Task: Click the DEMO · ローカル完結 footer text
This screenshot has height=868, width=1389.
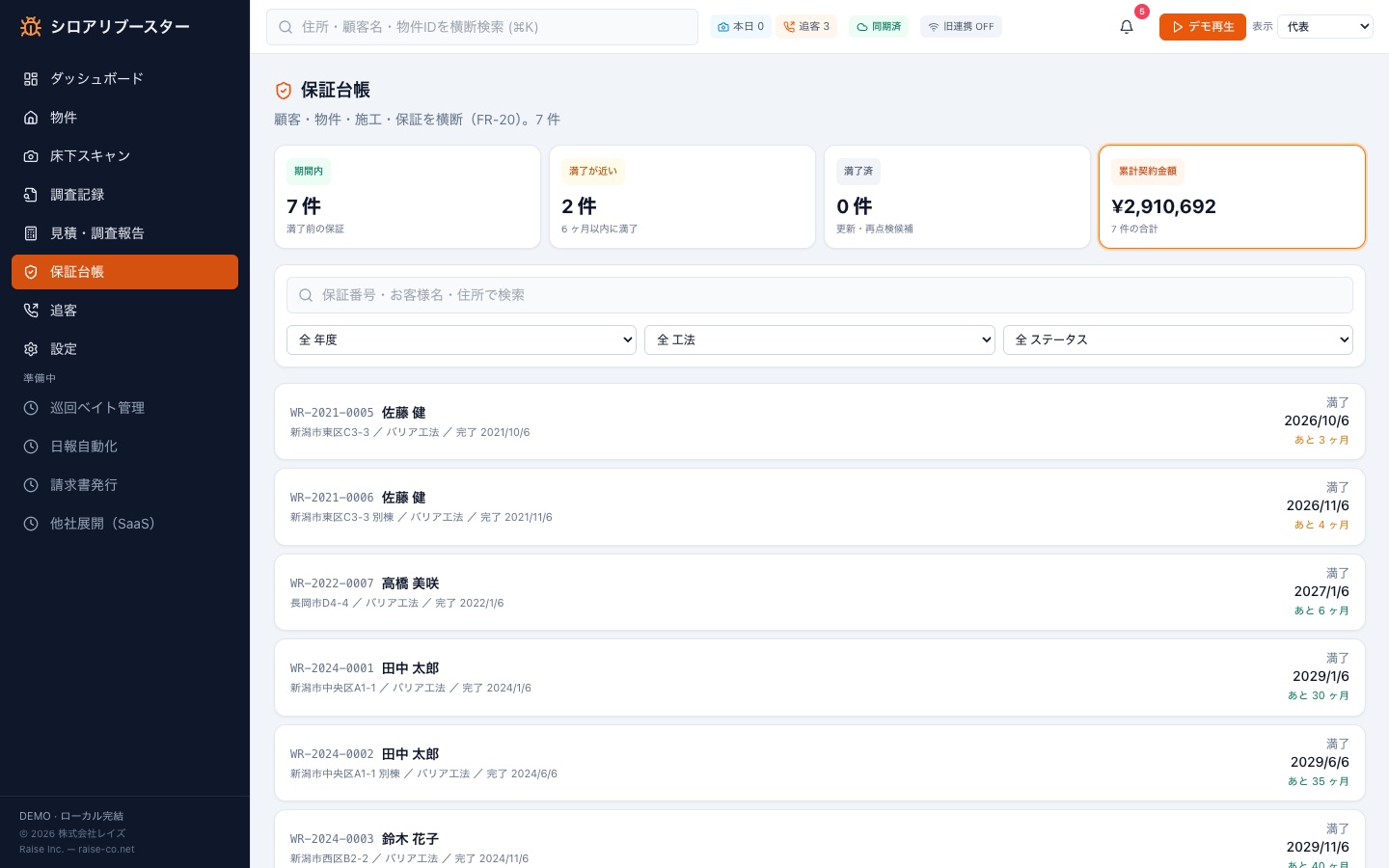Action: (71, 816)
